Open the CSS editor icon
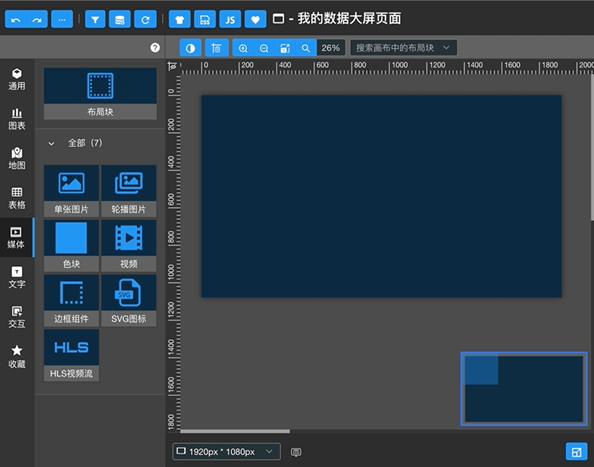Viewport: 594px width, 467px height. point(205,19)
